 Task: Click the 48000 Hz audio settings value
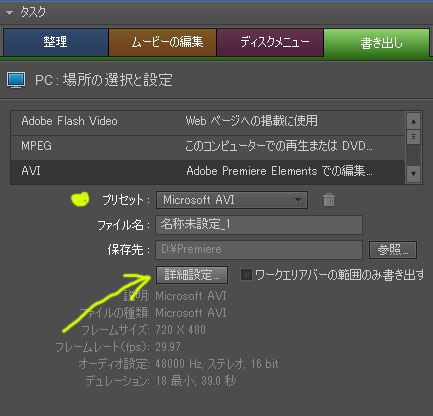[217, 364]
